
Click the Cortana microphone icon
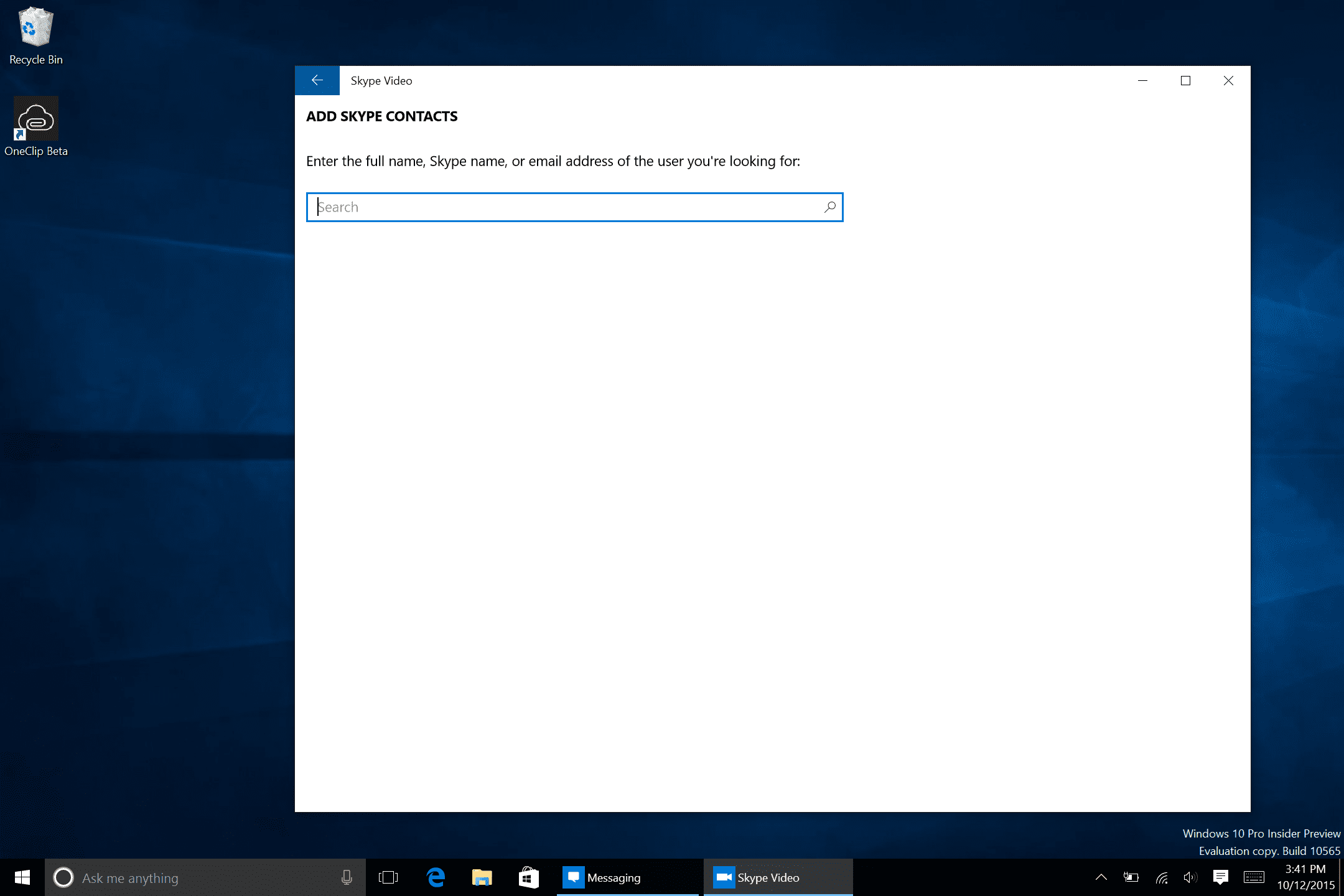click(347, 877)
